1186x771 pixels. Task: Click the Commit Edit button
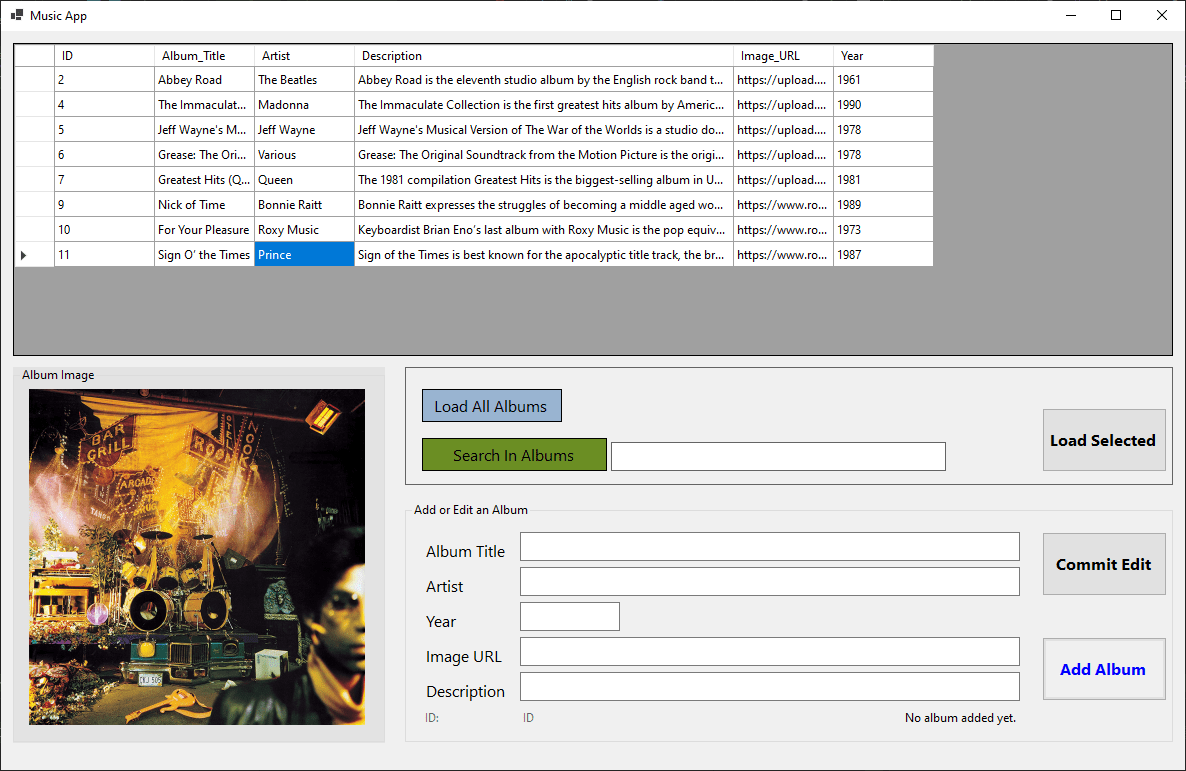pos(1104,564)
